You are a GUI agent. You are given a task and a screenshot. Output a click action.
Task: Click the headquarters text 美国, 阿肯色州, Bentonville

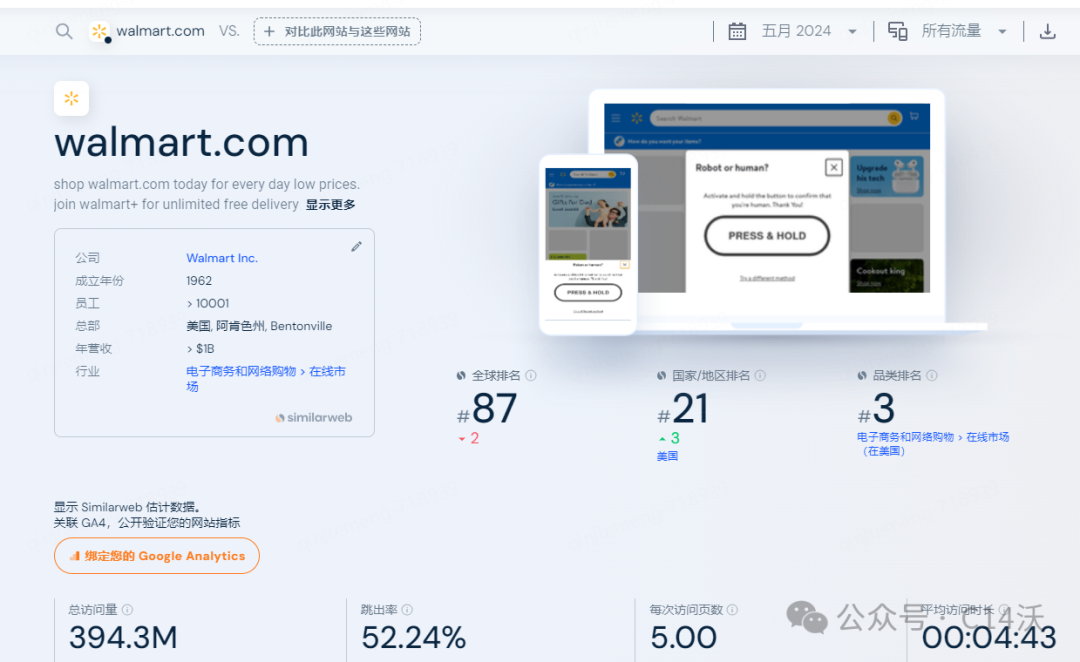coord(259,327)
